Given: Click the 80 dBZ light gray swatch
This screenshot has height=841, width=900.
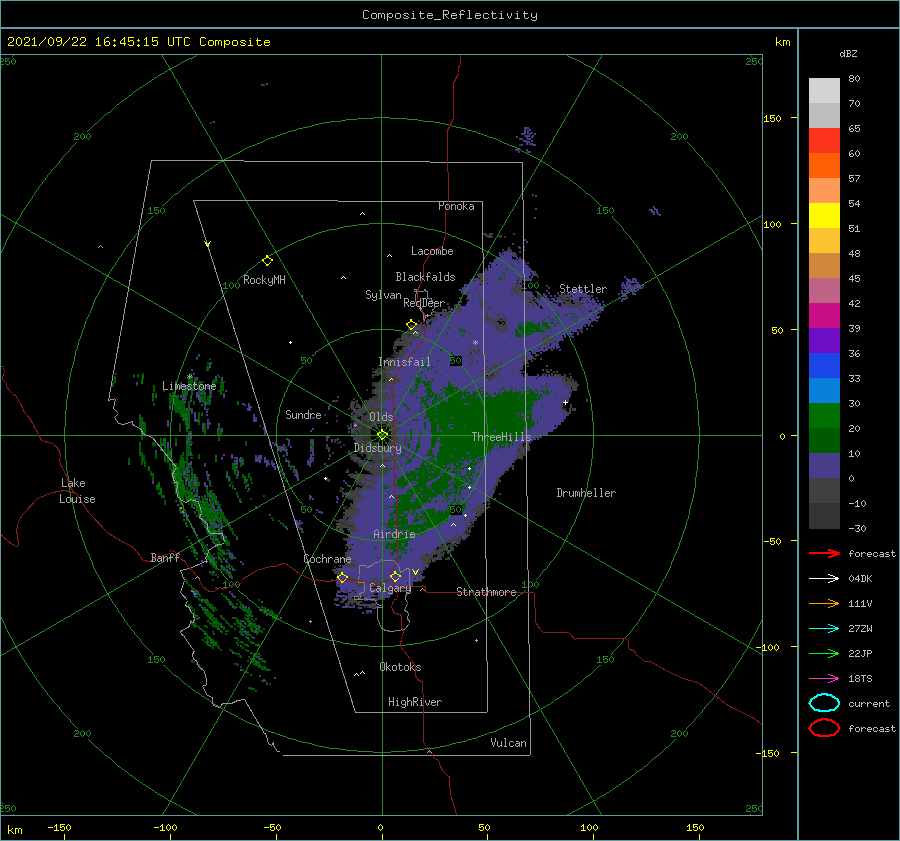Looking at the screenshot, I should tap(824, 91).
